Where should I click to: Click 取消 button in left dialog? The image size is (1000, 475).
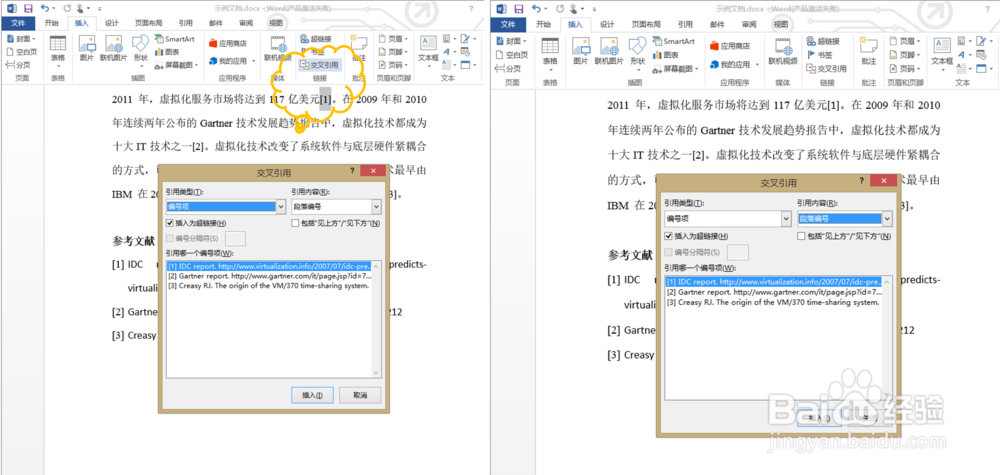point(360,395)
